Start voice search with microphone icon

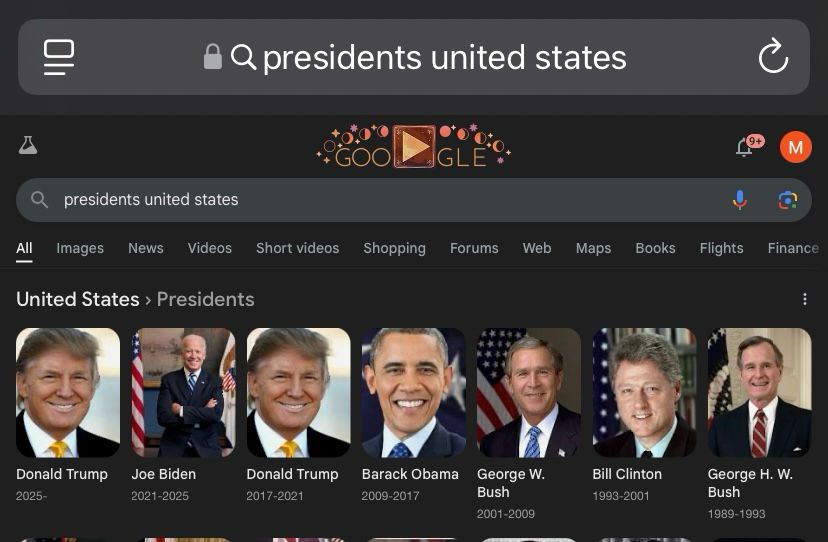coord(740,200)
